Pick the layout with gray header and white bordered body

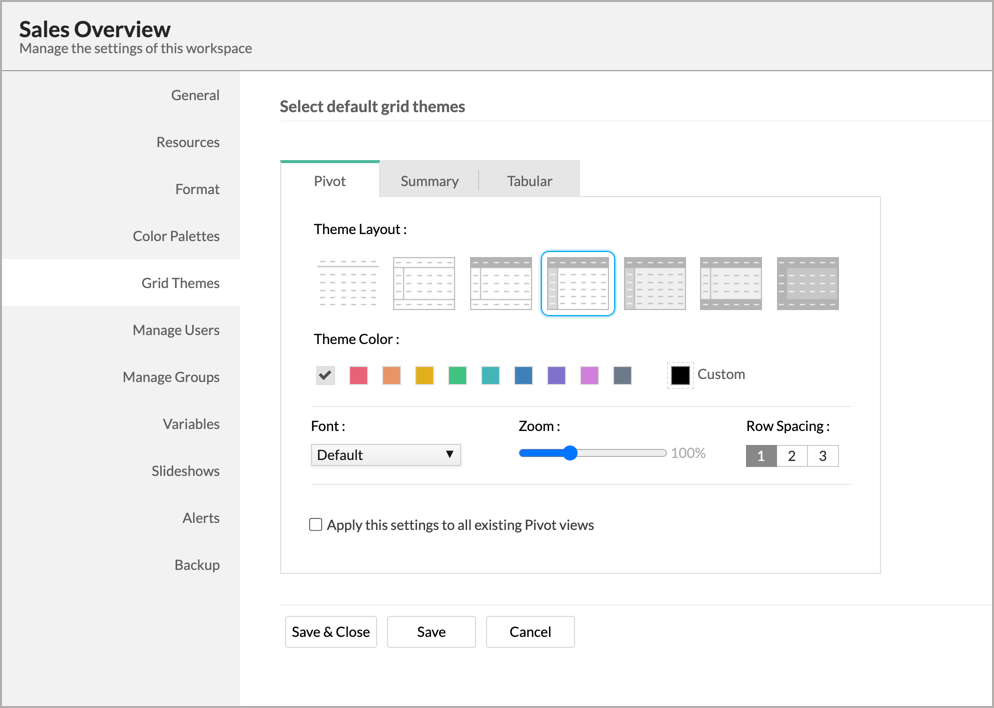(501, 283)
